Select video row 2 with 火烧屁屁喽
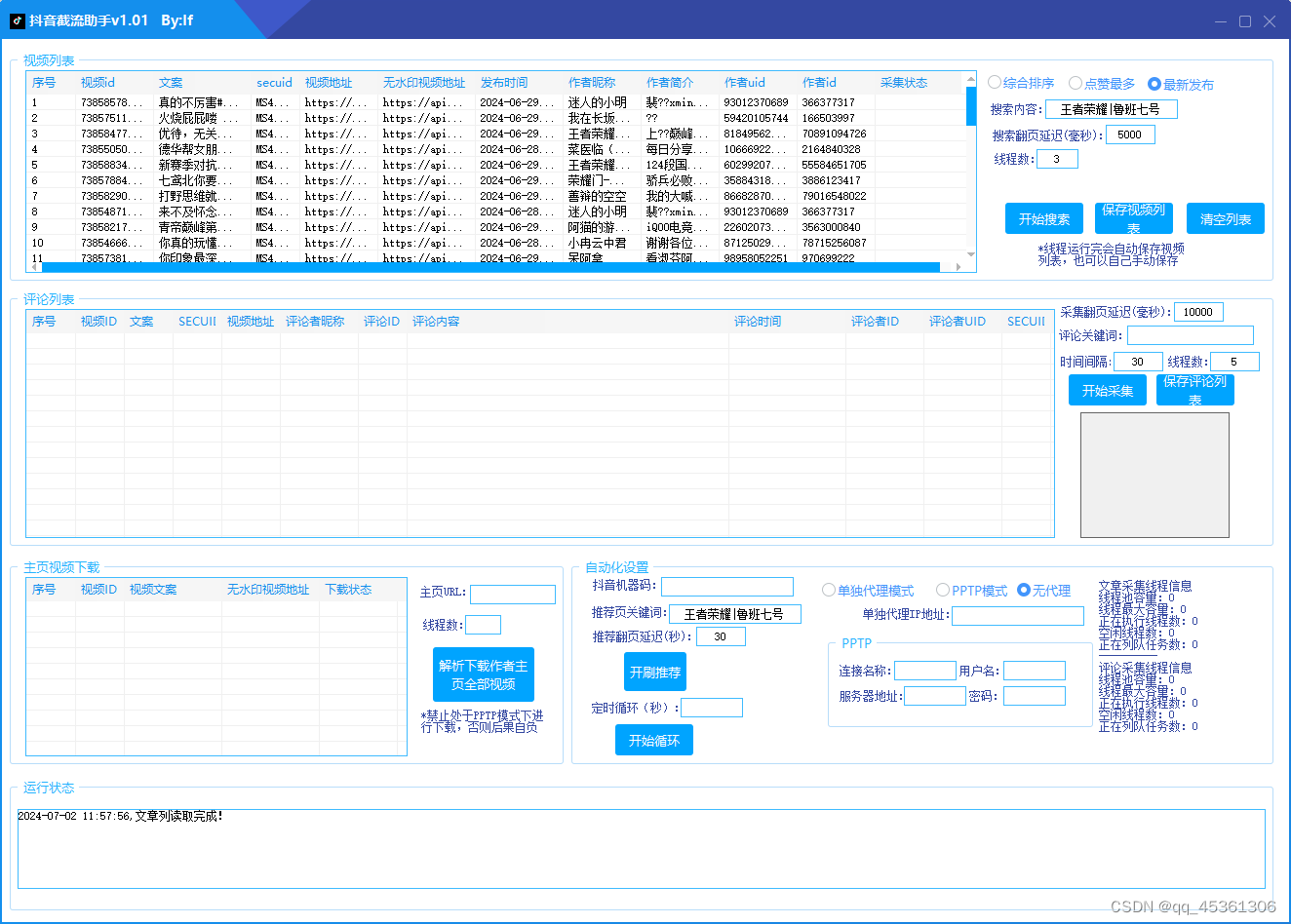Image resolution: width=1291 pixels, height=924 pixels. 495,118
